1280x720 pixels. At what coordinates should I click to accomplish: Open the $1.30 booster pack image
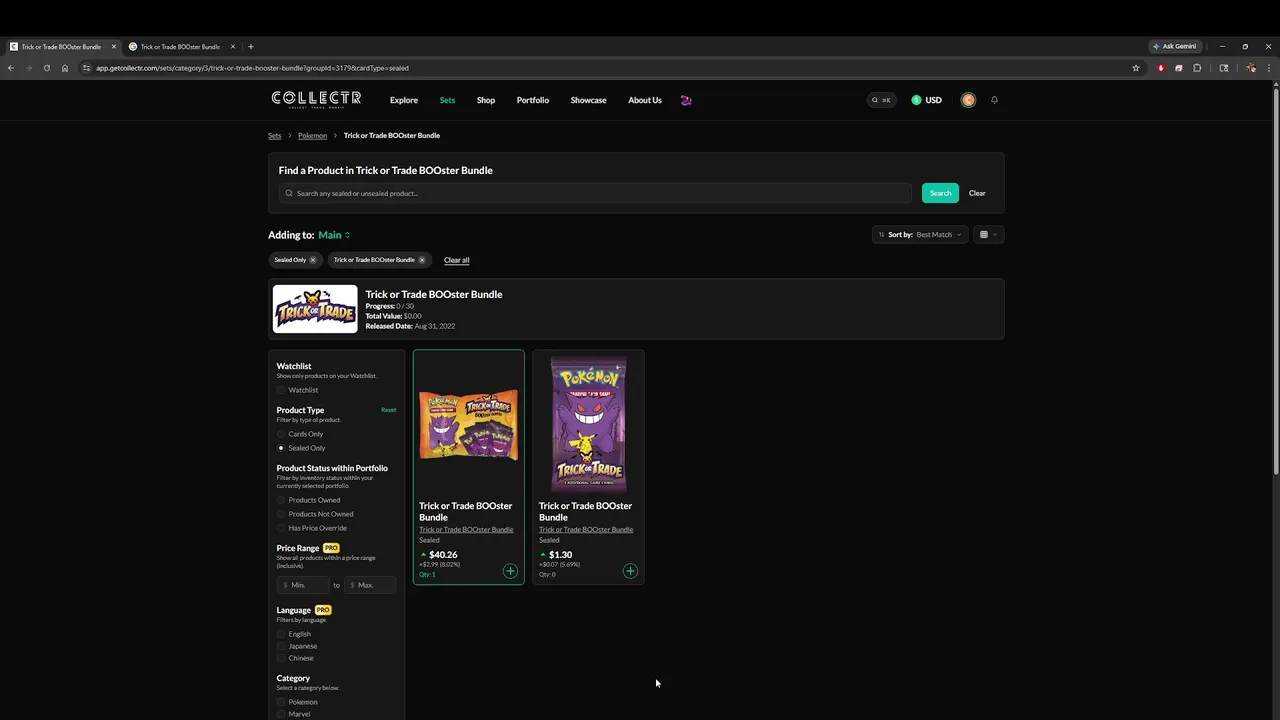click(588, 424)
